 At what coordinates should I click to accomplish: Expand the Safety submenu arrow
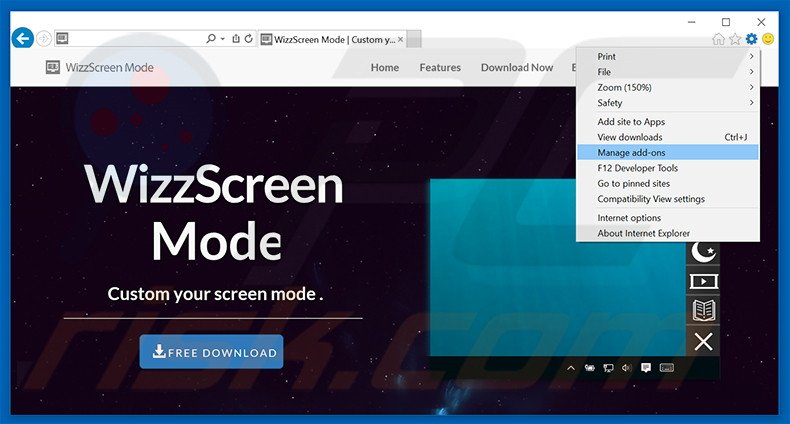751,103
